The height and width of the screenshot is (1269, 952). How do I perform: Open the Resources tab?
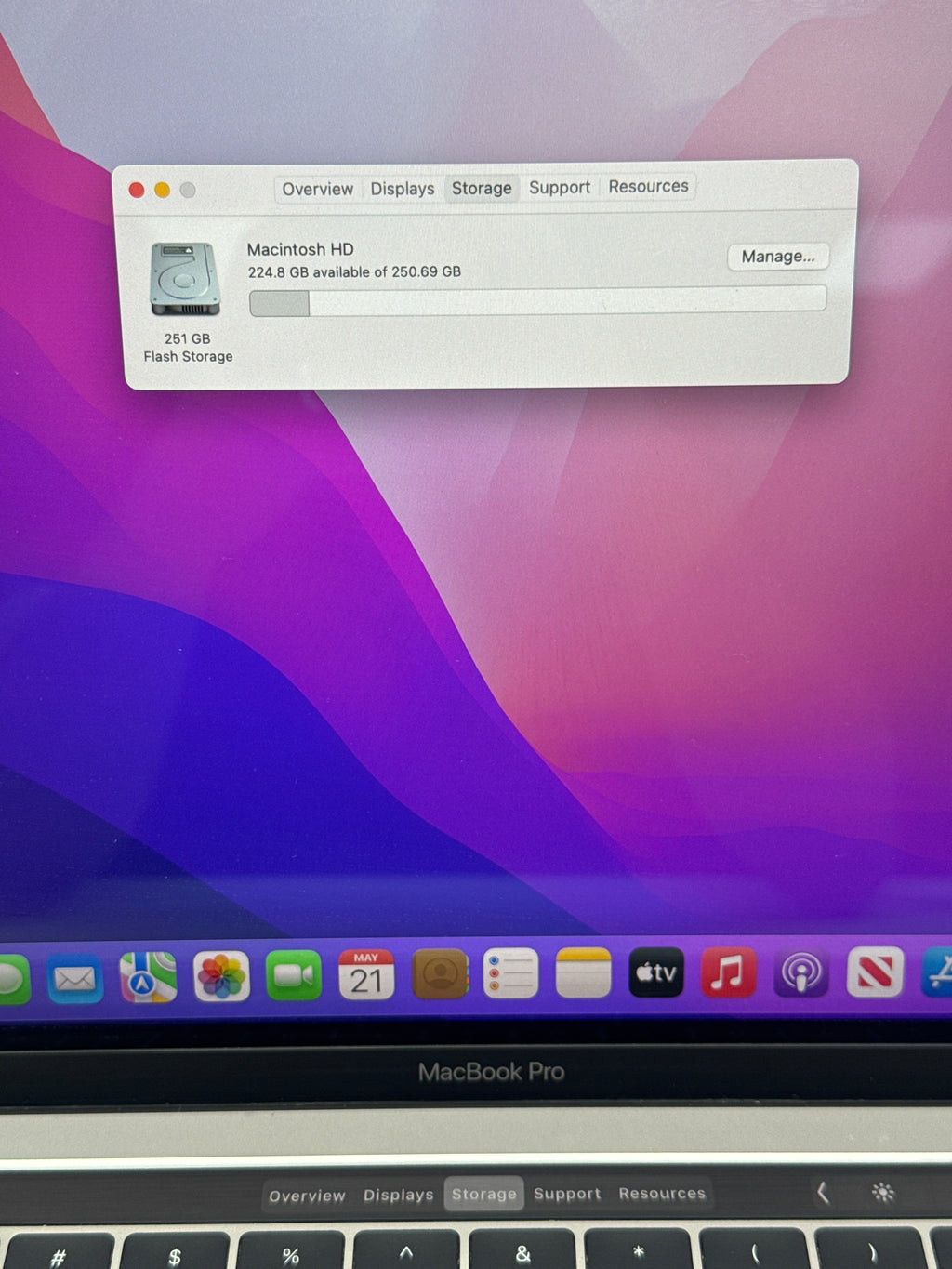(648, 186)
